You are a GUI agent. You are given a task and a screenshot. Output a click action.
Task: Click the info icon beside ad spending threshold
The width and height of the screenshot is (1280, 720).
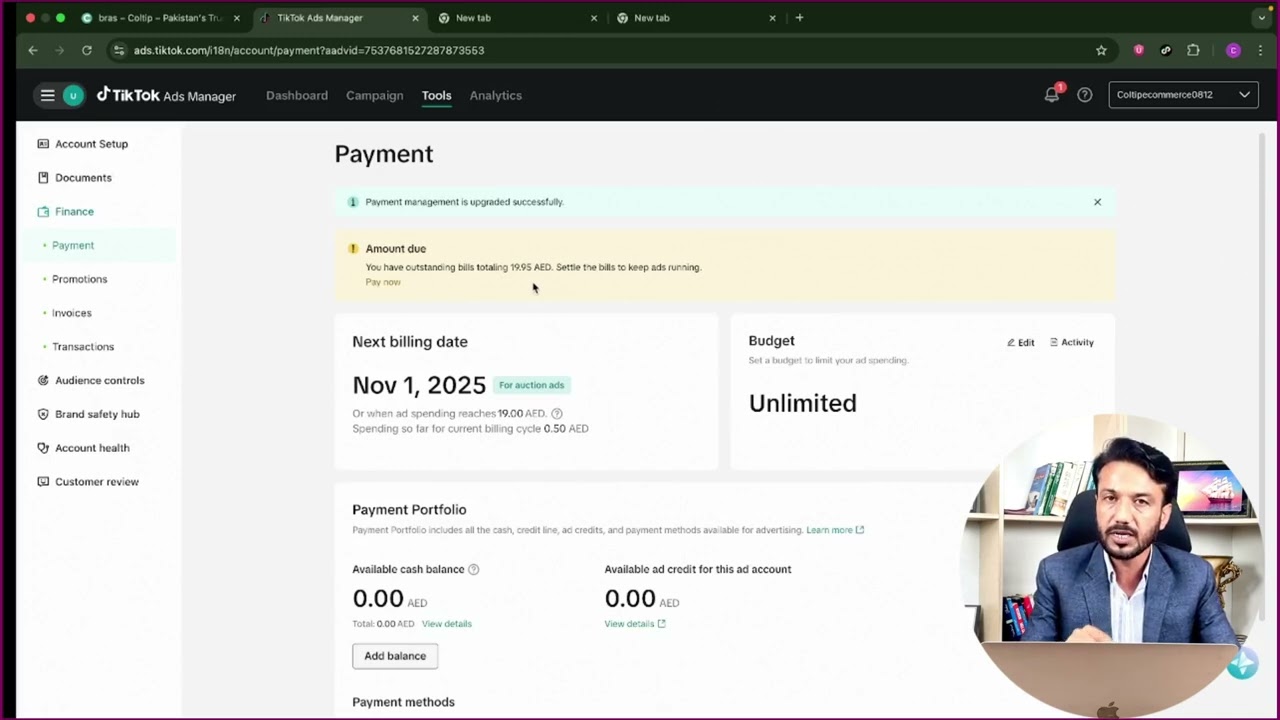557,414
